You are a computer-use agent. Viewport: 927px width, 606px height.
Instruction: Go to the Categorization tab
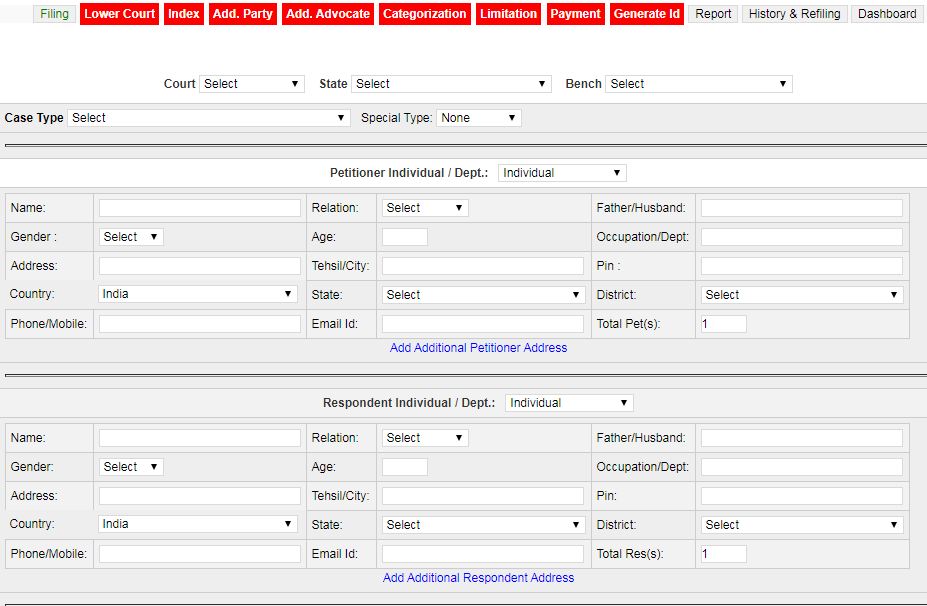[x=425, y=14]
